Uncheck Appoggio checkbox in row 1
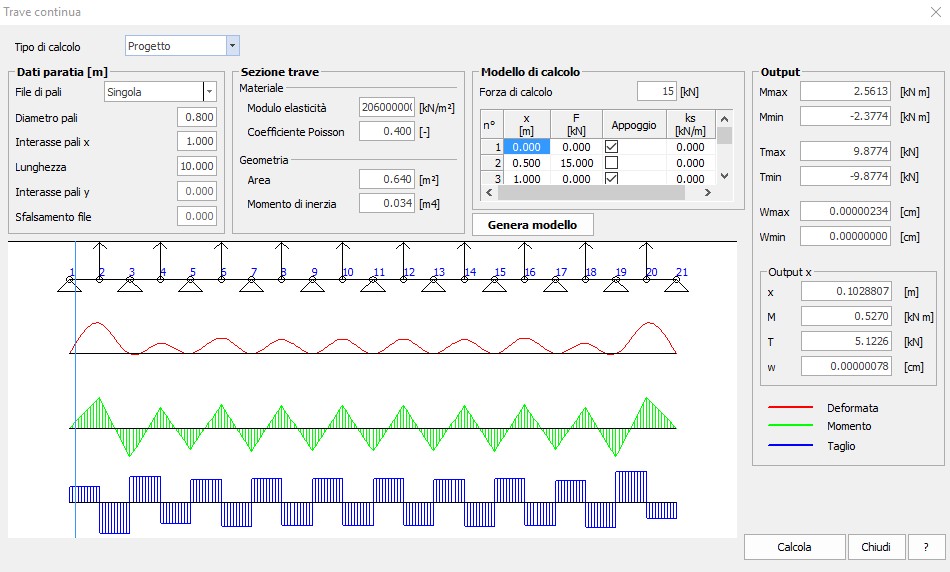 (611, 147)
